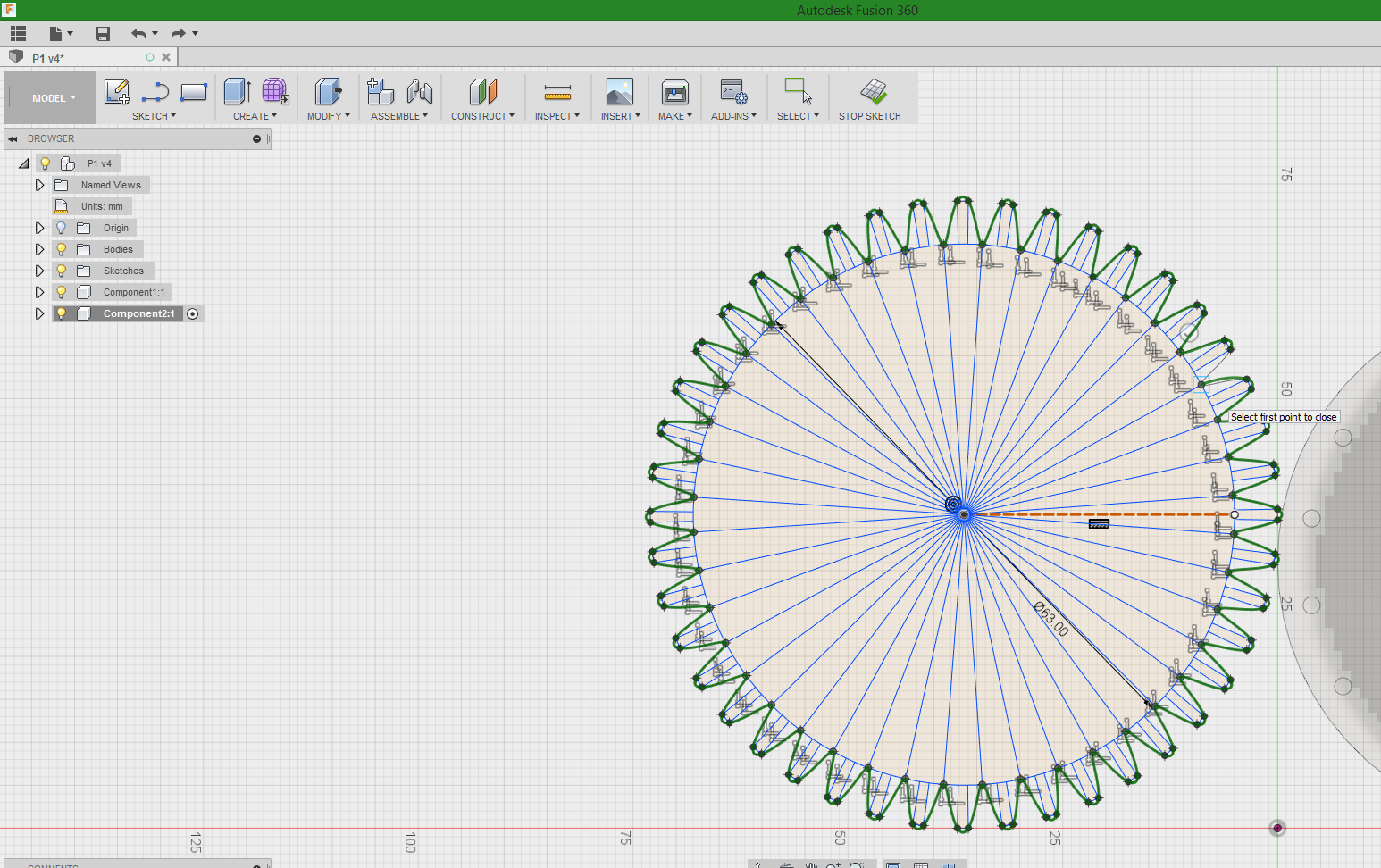The image size is (1381, 868).
Task: Click the File document icon
Action: 55,34
